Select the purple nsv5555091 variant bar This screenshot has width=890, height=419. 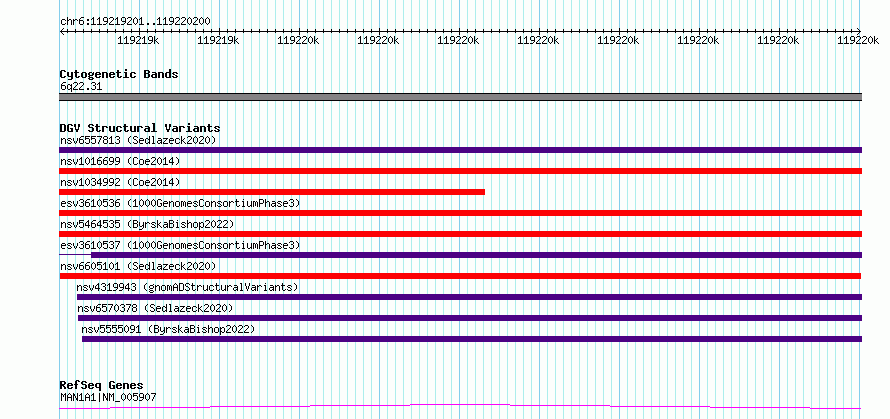[472, 339]
